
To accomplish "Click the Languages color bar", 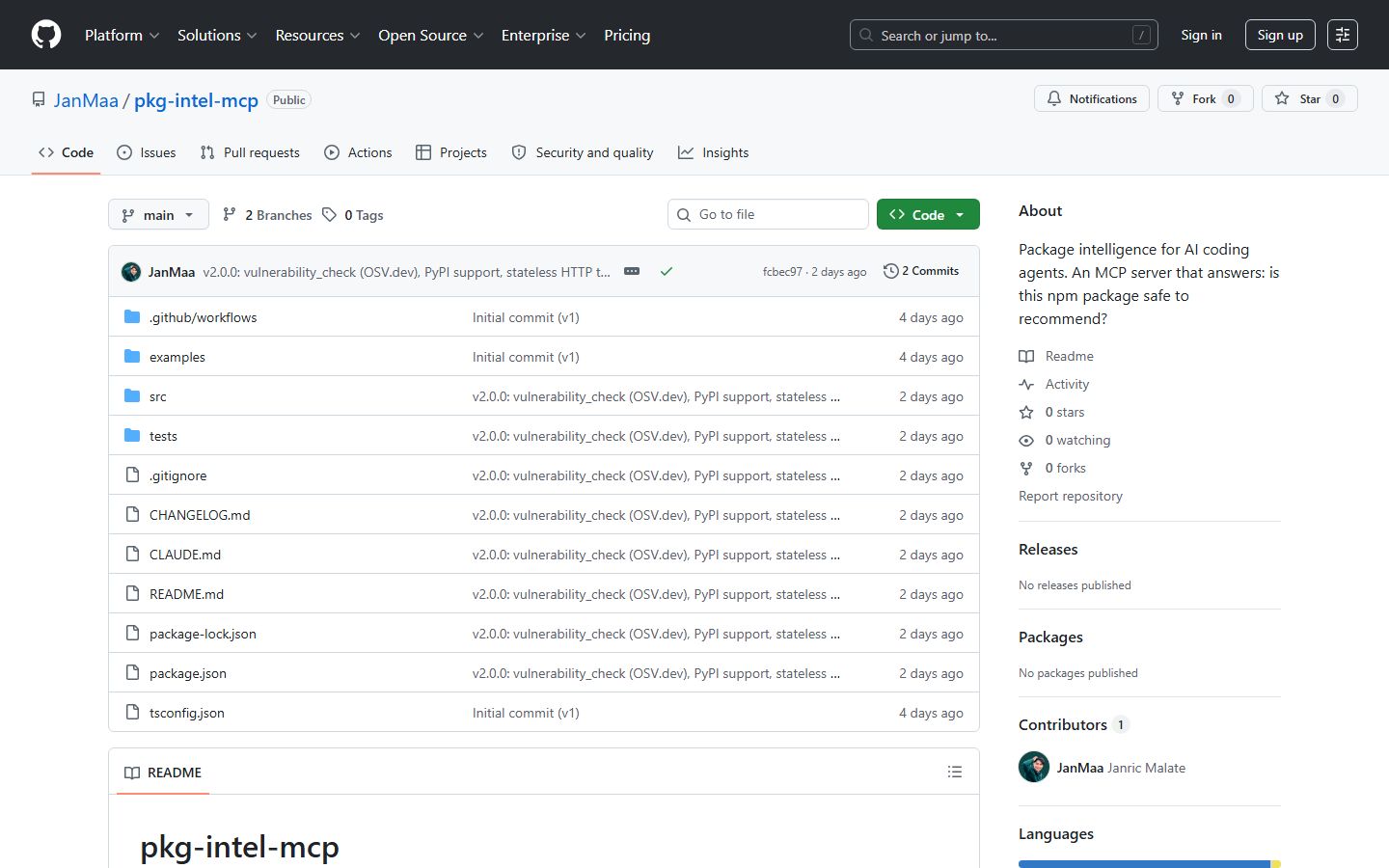I will [1150, 864].
